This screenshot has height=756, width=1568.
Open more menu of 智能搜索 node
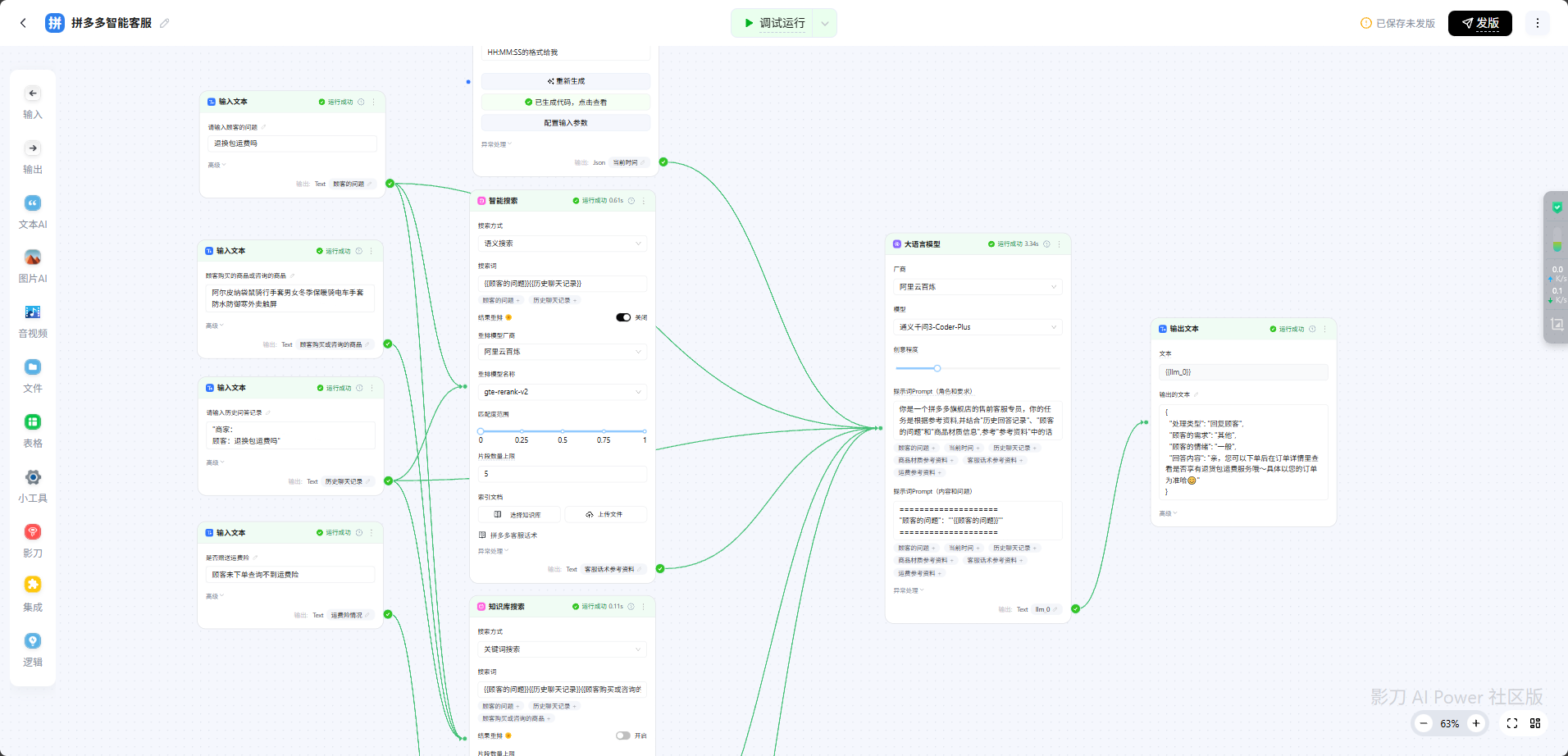pos(644,201)
